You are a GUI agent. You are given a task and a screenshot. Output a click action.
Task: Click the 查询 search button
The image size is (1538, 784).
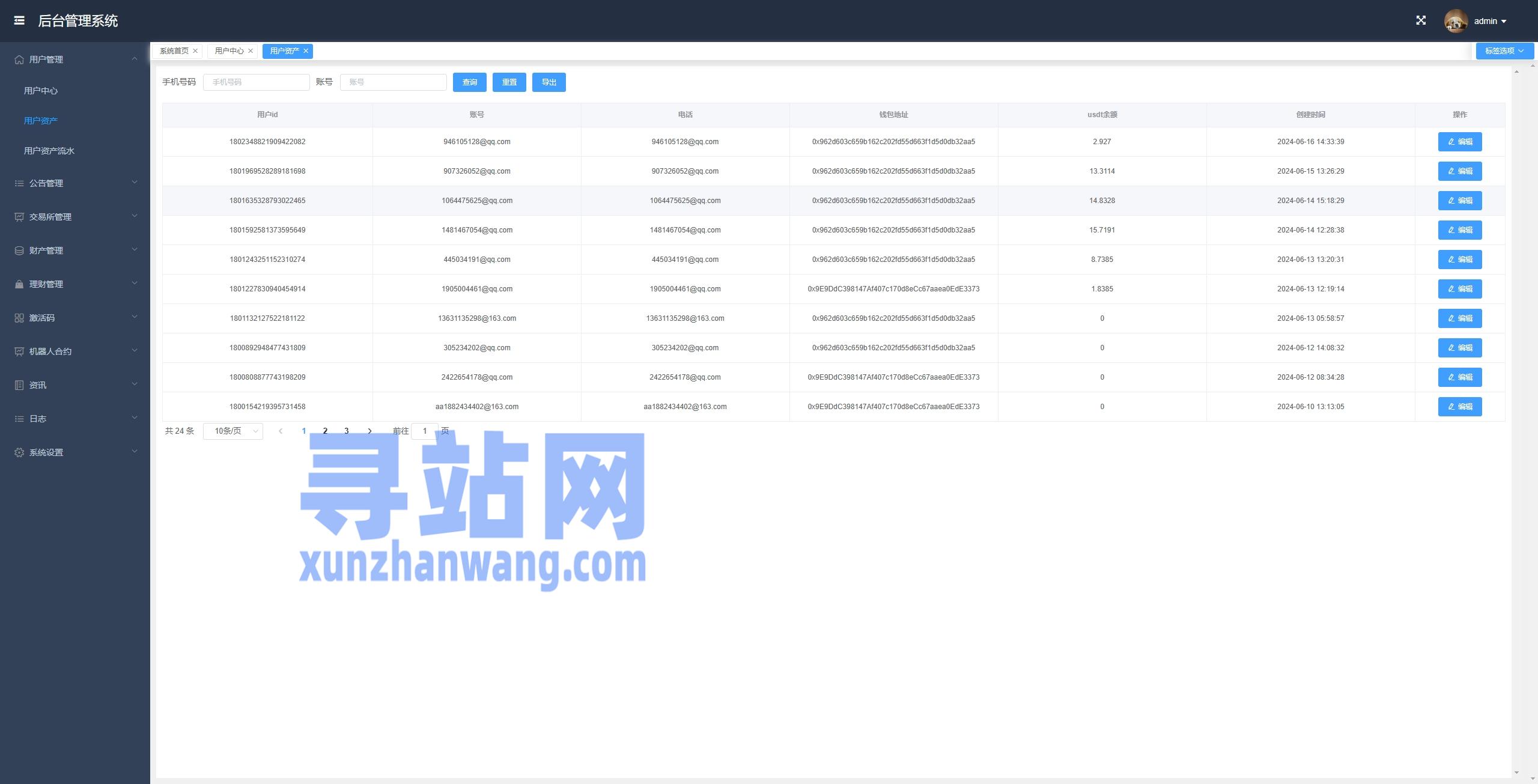tap(470, 82)
